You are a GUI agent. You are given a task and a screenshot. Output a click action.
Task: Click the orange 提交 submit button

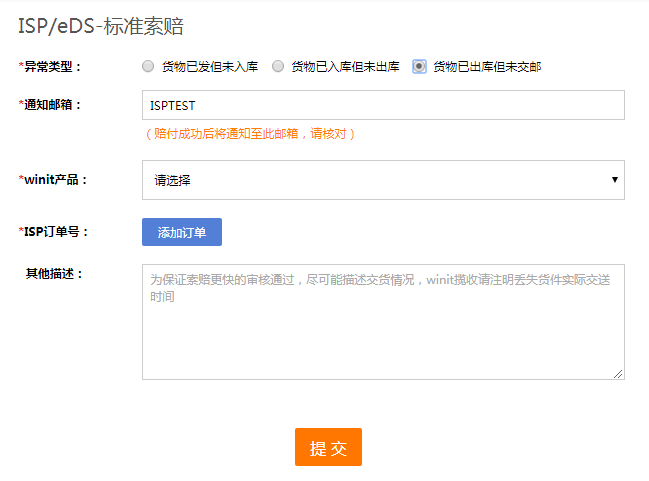pos(328,447)
